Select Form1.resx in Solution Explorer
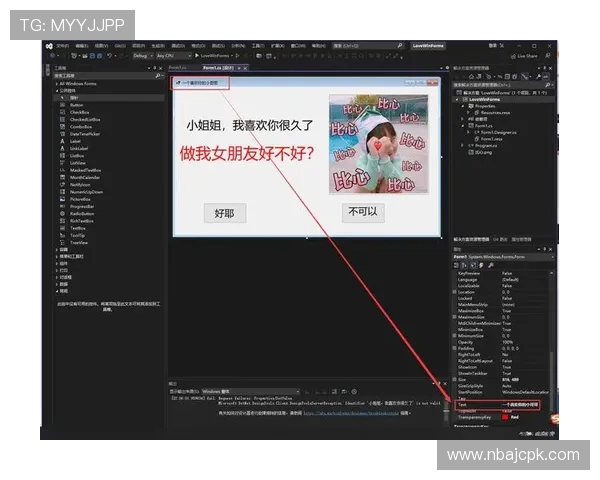This screenshot has height=480, width=600. tap(491, 139)
